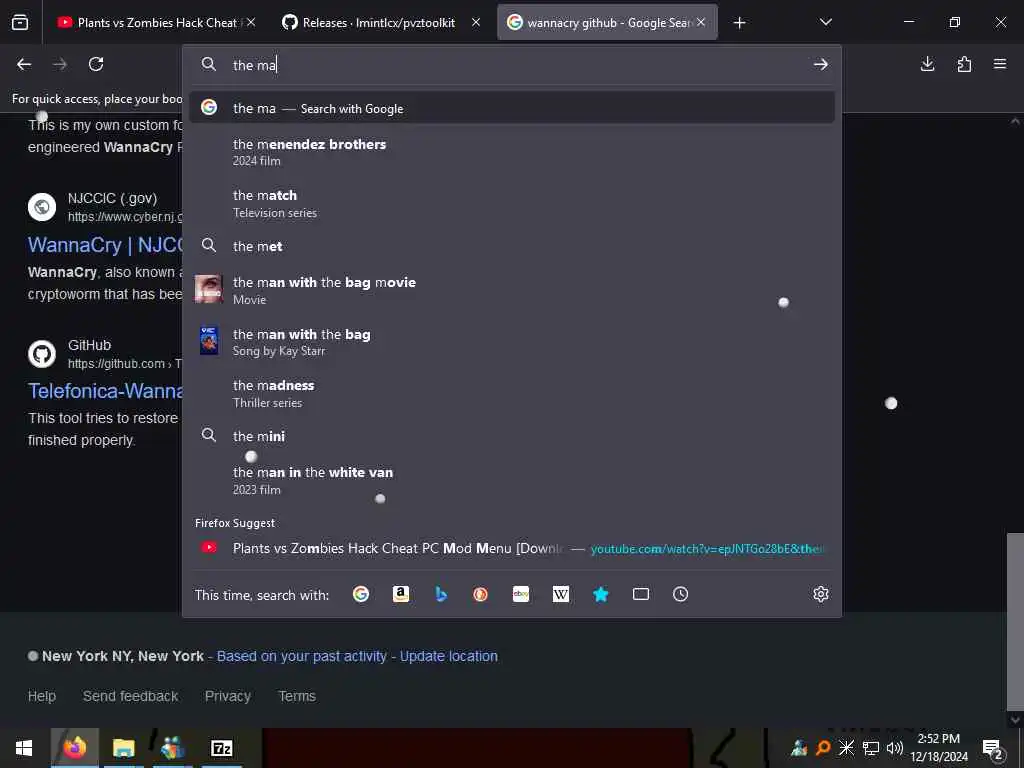Open the Help footer link
Image resolution: width=1024 pixels, height=768 pixels.
click(42, 697)
